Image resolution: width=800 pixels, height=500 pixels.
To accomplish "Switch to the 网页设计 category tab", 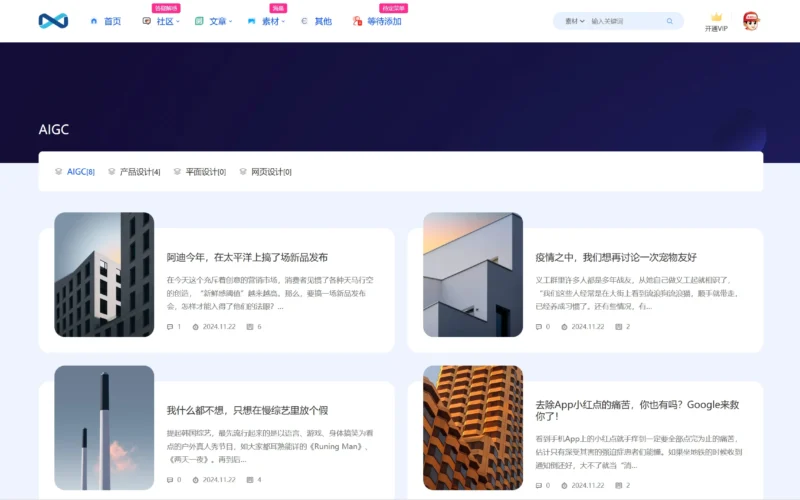I will tap(270, 172).
